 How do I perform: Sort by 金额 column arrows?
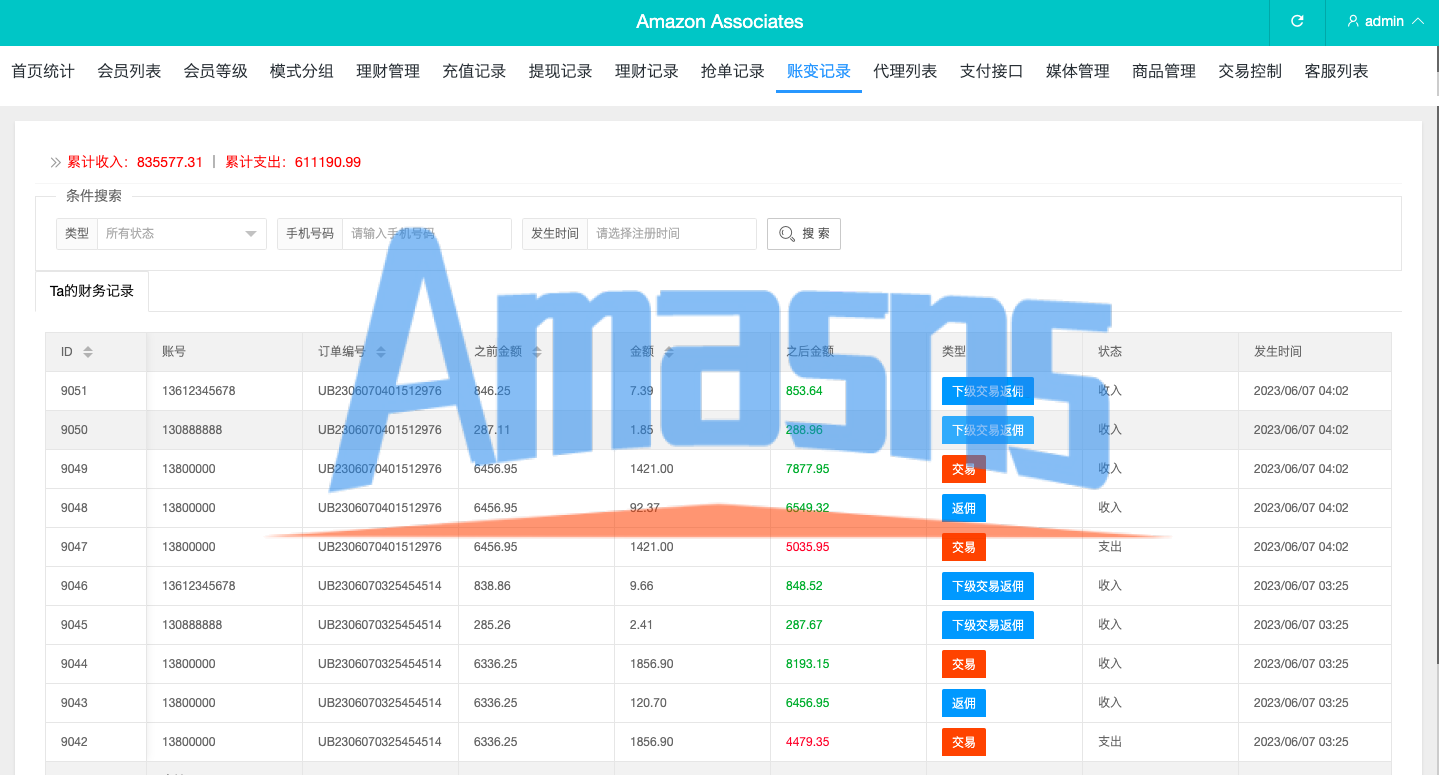[x=669, y=352]
